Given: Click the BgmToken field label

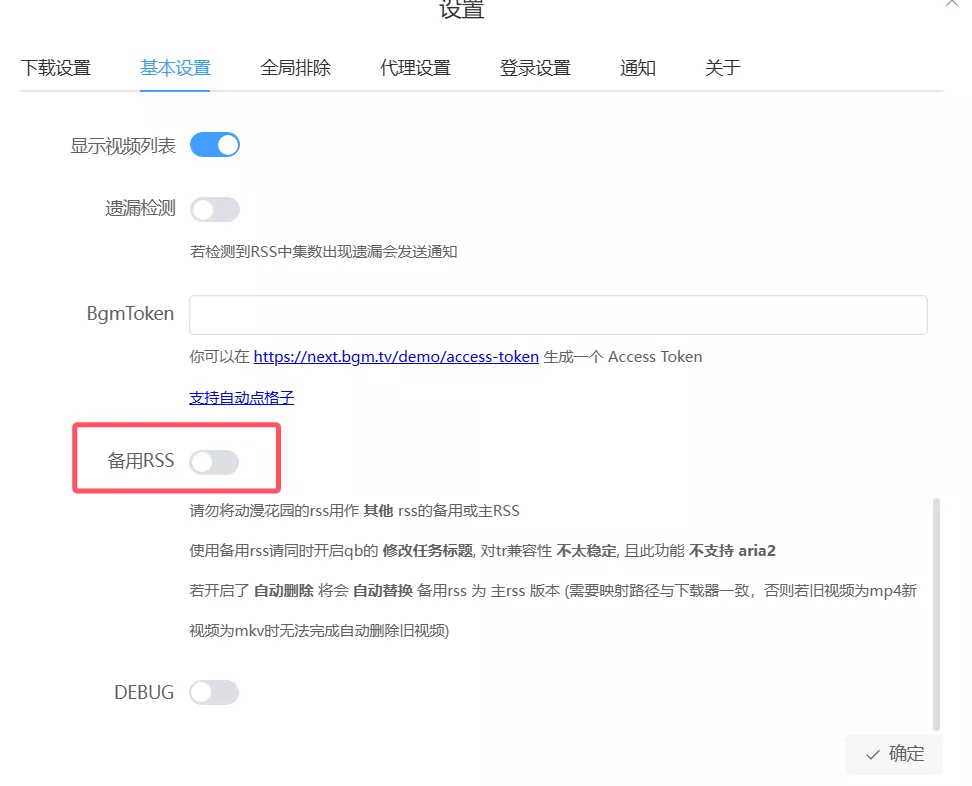Looking at the screenshot, I should pyautogui.click(x=130, y=314).
